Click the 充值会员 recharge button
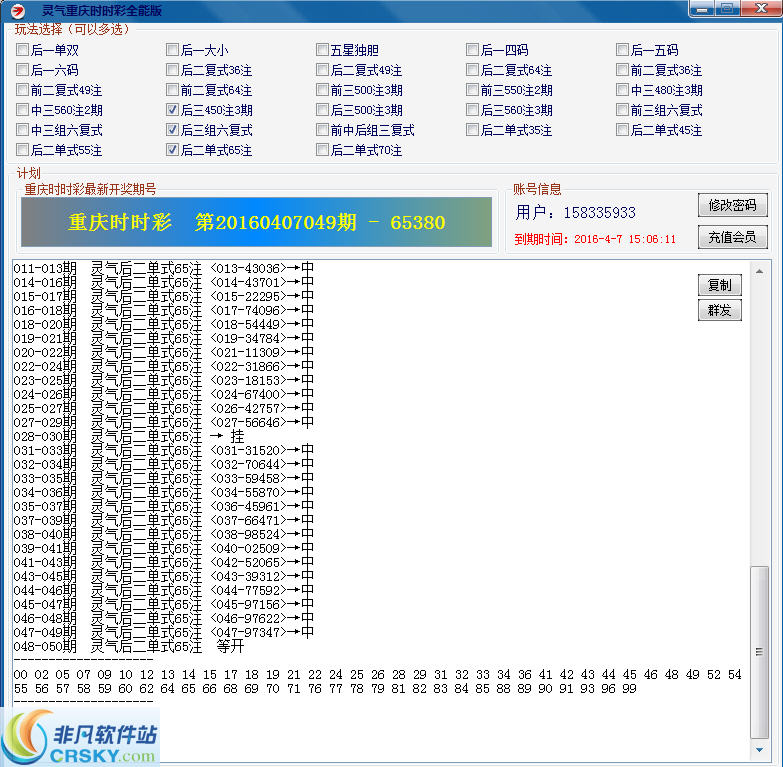 732,237
